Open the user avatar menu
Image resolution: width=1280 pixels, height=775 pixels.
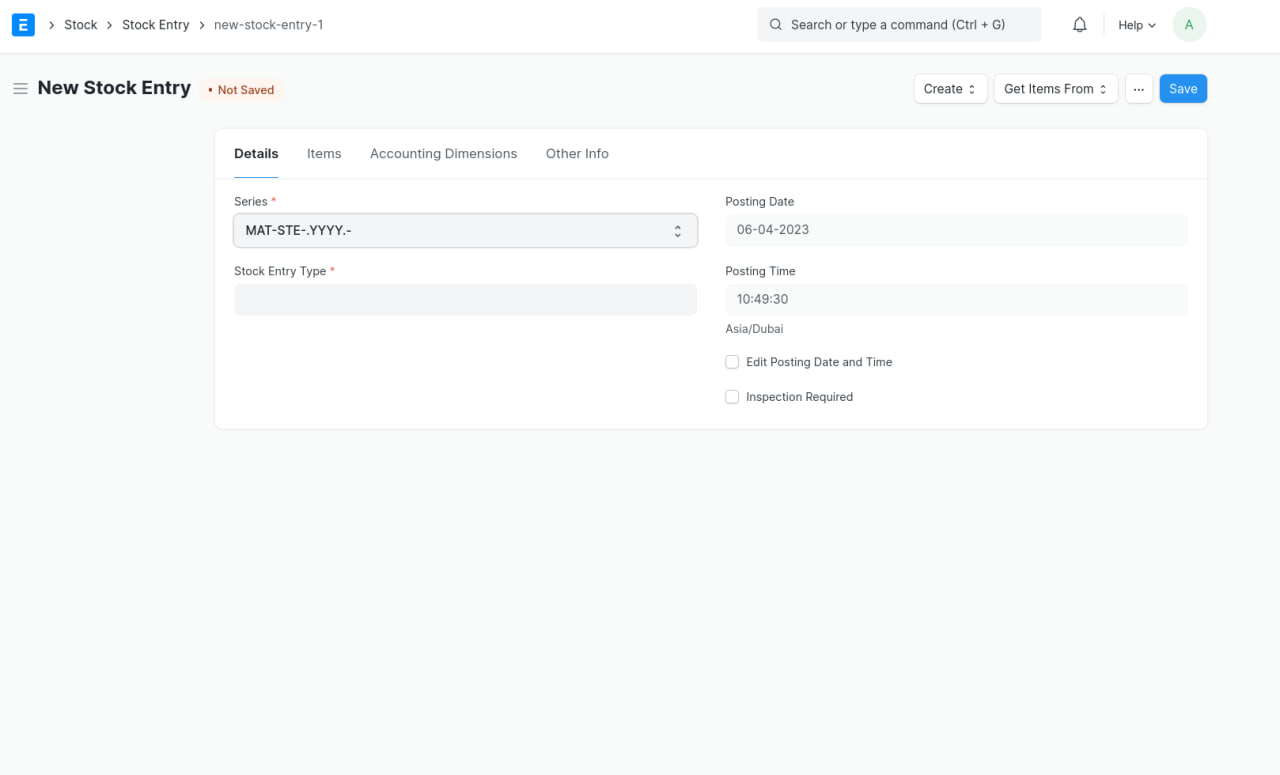click(x=1188, y=24)
